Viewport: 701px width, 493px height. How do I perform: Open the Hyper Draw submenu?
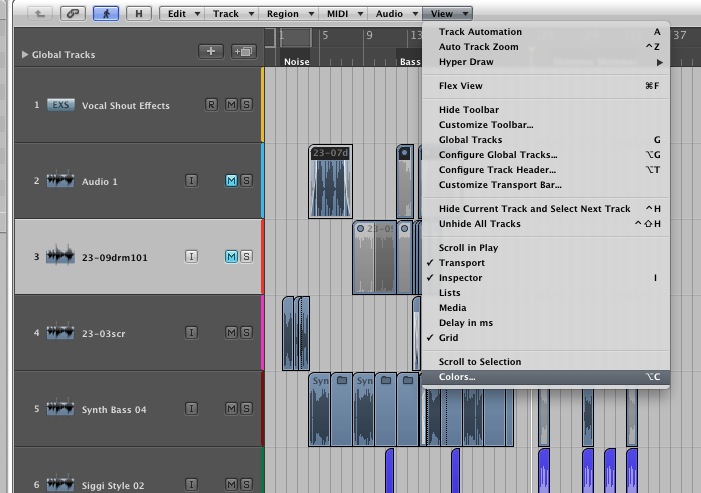click(546, 62)
